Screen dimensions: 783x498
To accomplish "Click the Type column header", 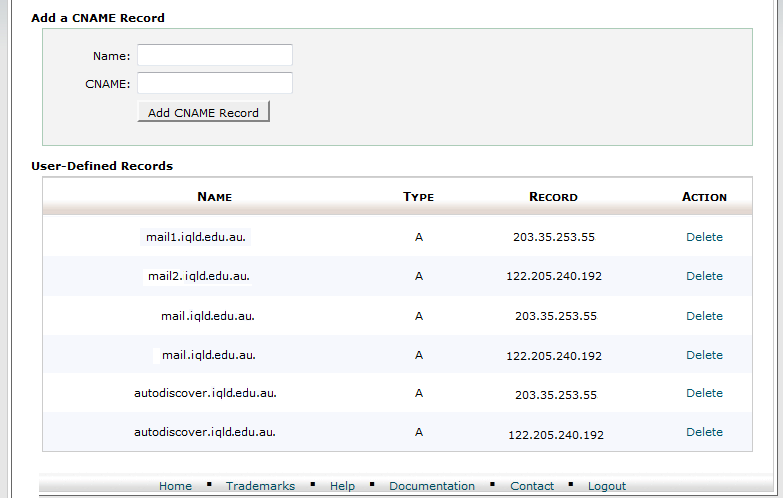I will point(418,196).
